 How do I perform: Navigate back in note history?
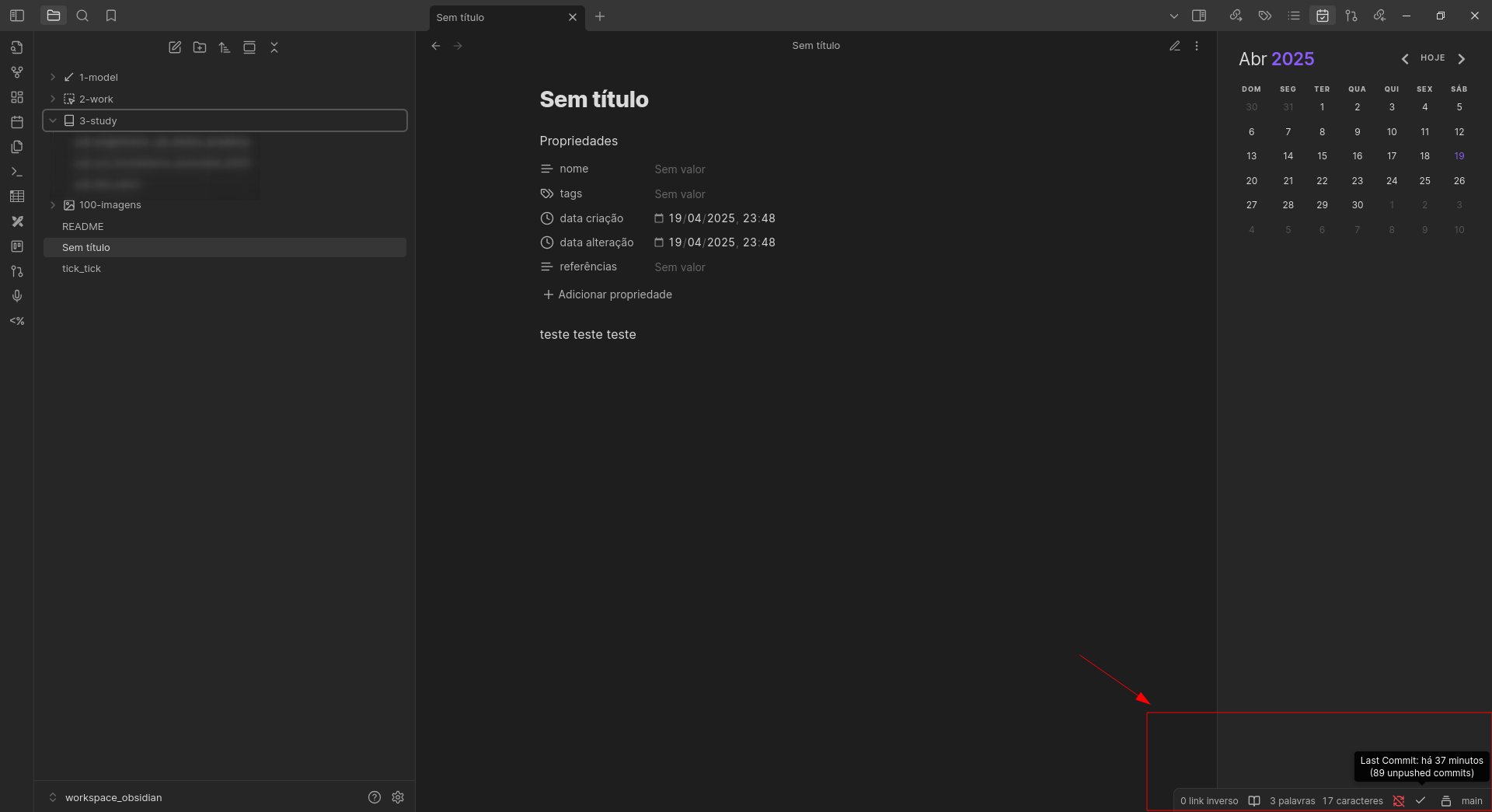(436, 46)
